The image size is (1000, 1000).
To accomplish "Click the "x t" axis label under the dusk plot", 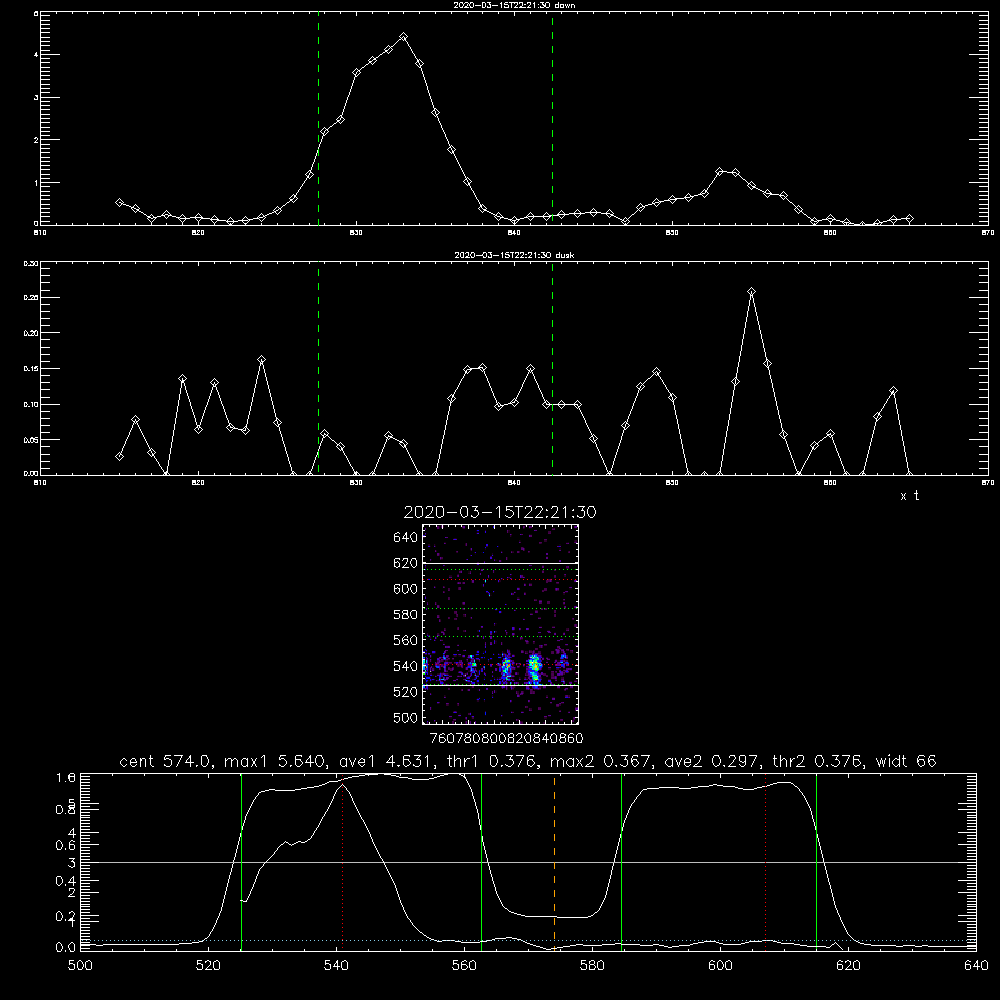I will click(909, 496).
